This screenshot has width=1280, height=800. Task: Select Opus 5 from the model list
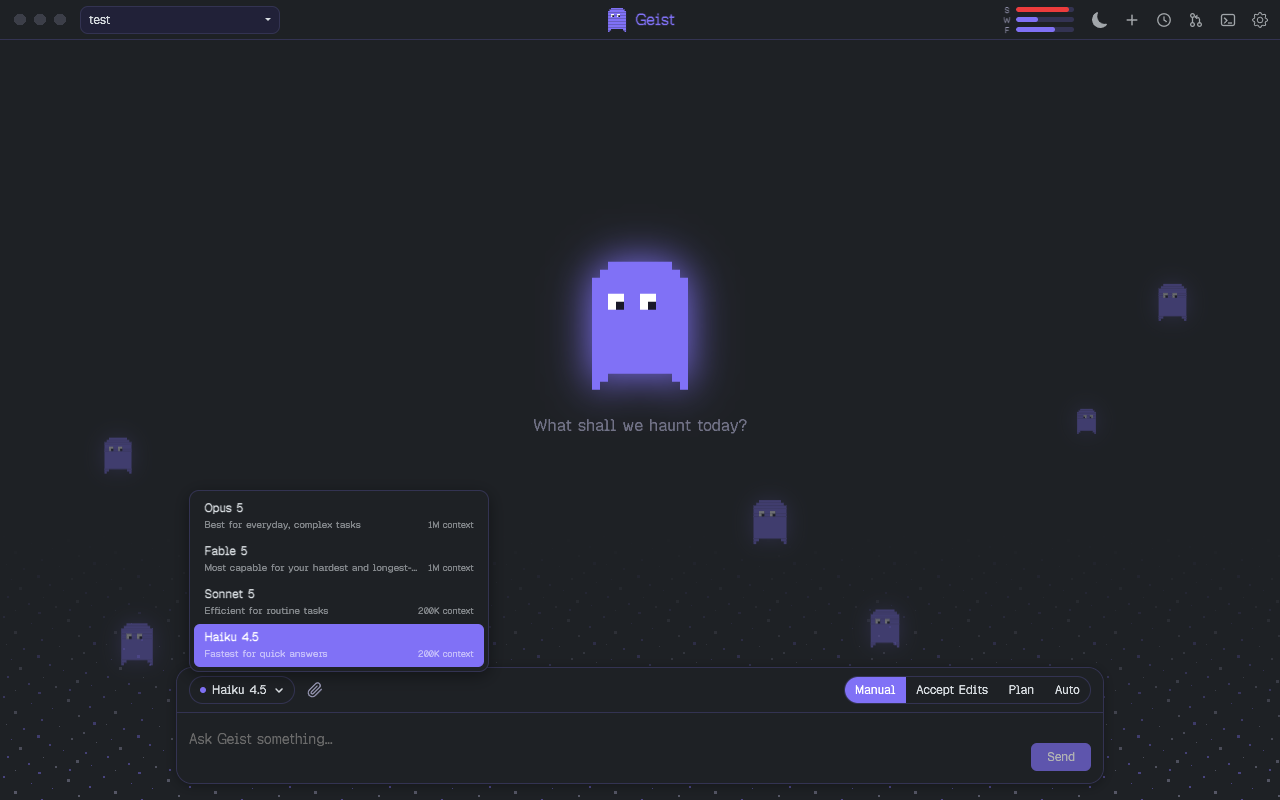339,516
